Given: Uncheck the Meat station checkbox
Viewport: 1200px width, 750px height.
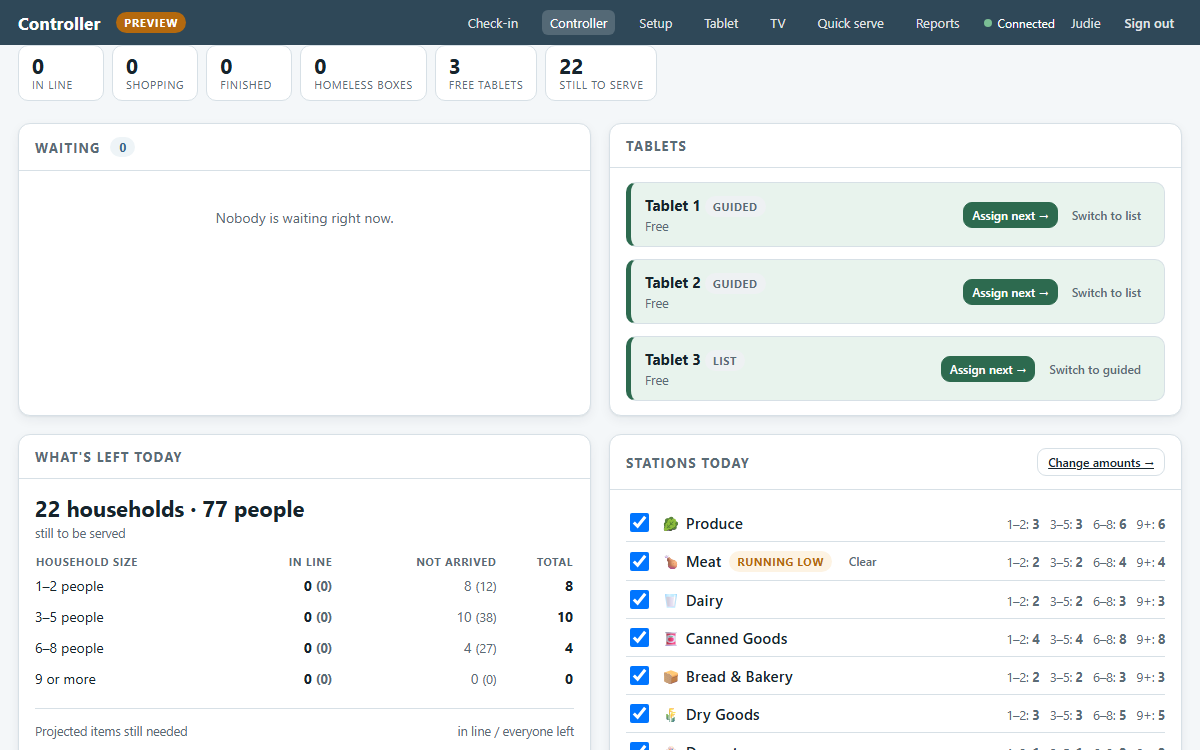Looking at the screenshot, I should click(x=640, y=561).
